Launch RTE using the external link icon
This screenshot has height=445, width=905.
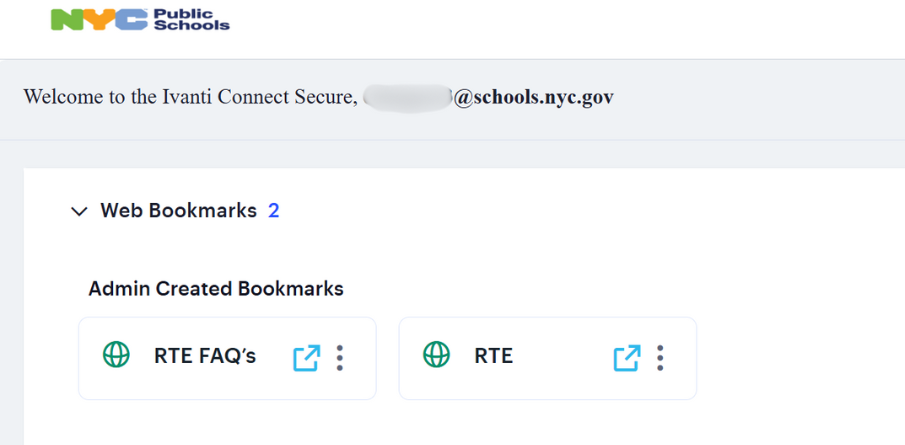[x=627, y=358]
